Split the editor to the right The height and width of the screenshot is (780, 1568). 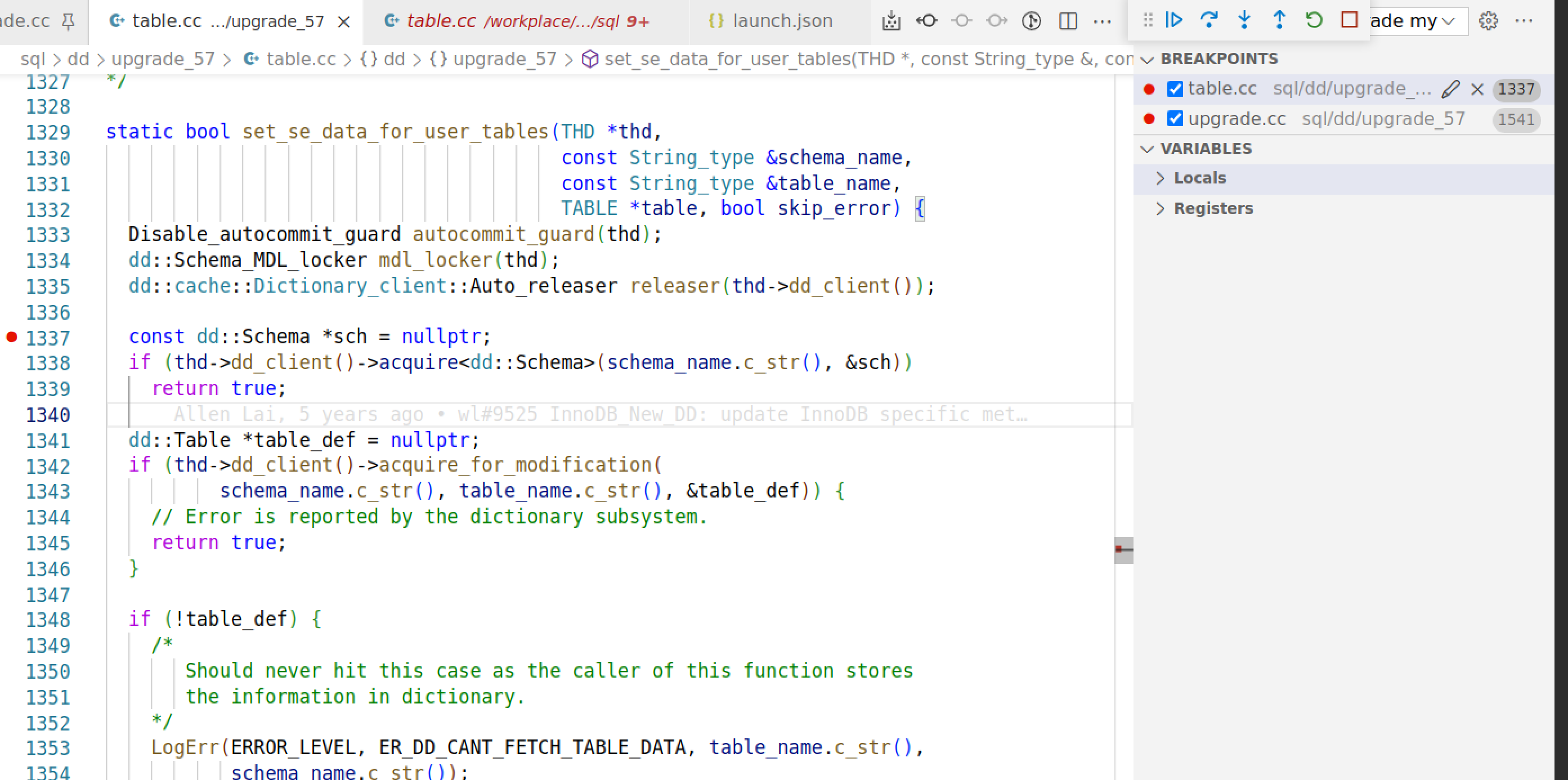tap(1068, 21)
